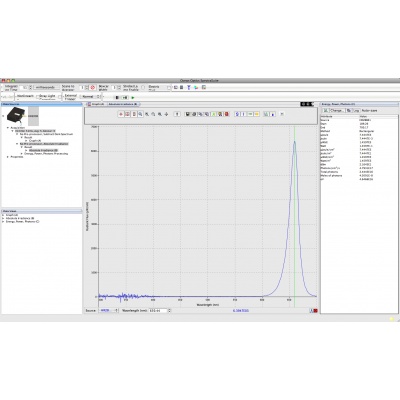Click the yellow icon in the graph toolbar

257,114
